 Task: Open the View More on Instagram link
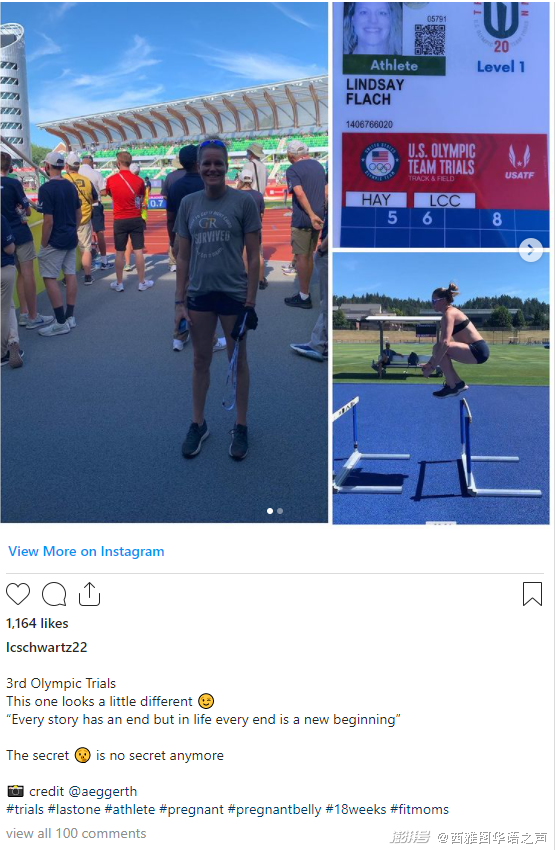(86, 551)
